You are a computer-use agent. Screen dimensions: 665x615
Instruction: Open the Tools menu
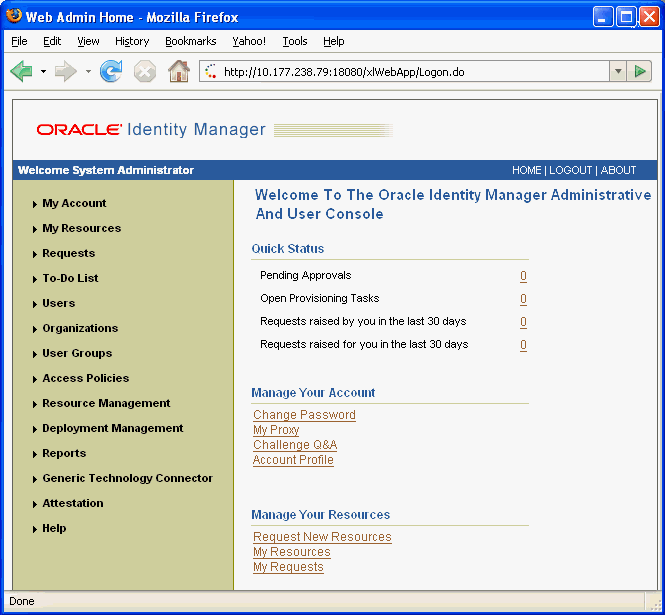(295, 41)
